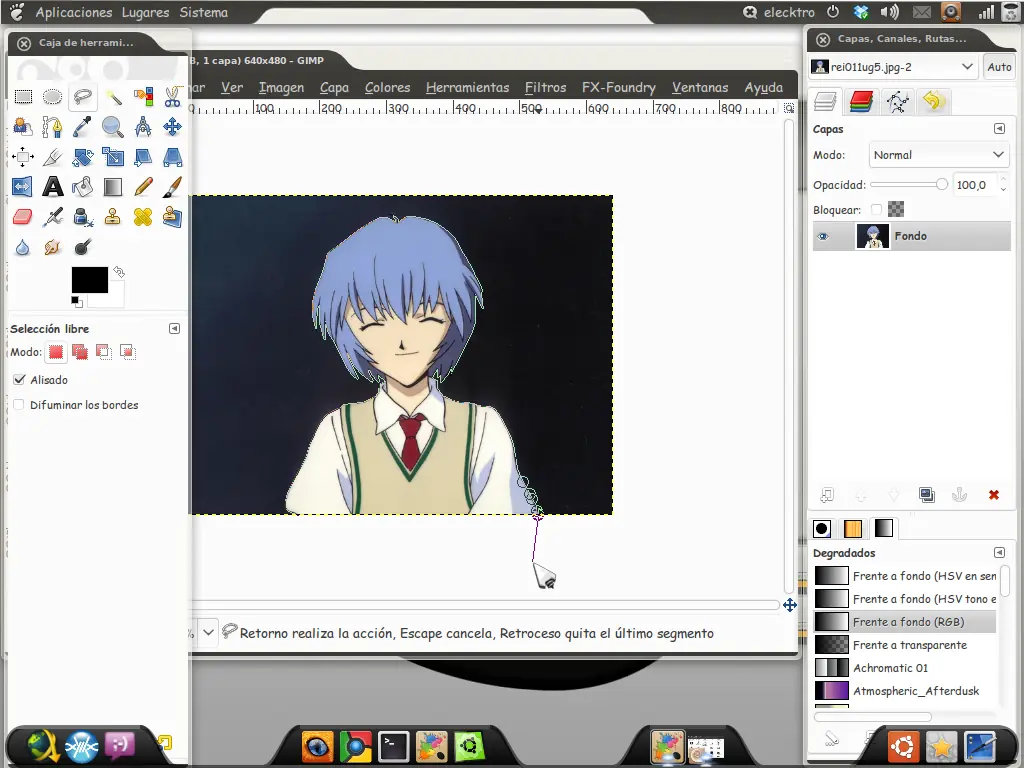Select the Rotate tool

click(82, 157)
